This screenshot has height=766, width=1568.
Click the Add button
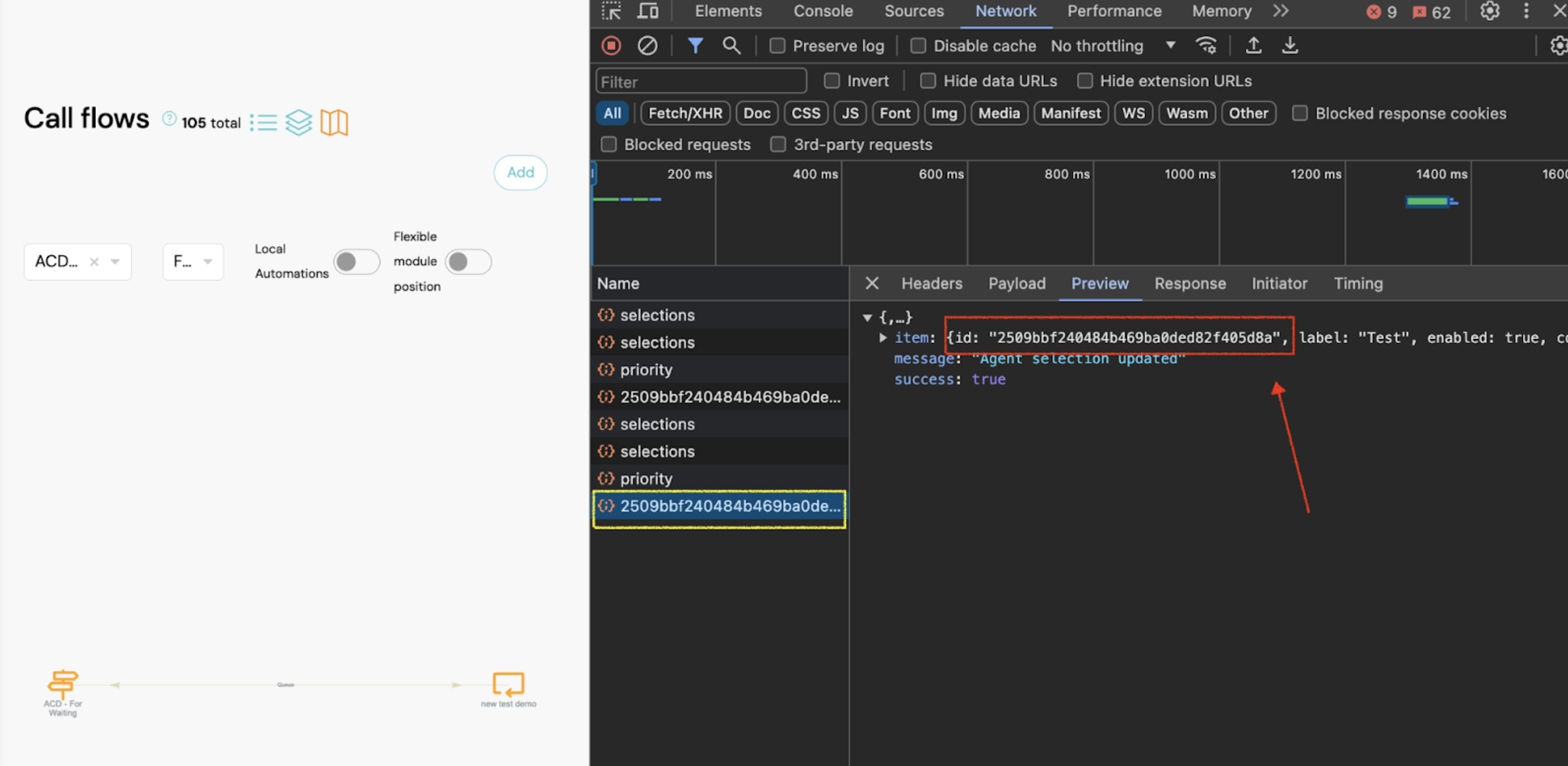520,172
